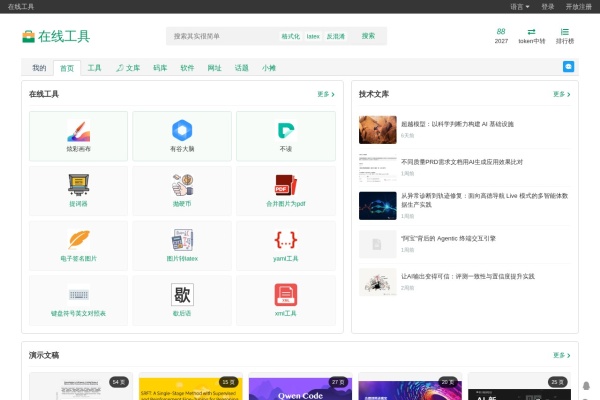The width and height of the screenshot is (600, 400).
Task: Open the xml工具 red file icon
Action: tap(286, 294)
